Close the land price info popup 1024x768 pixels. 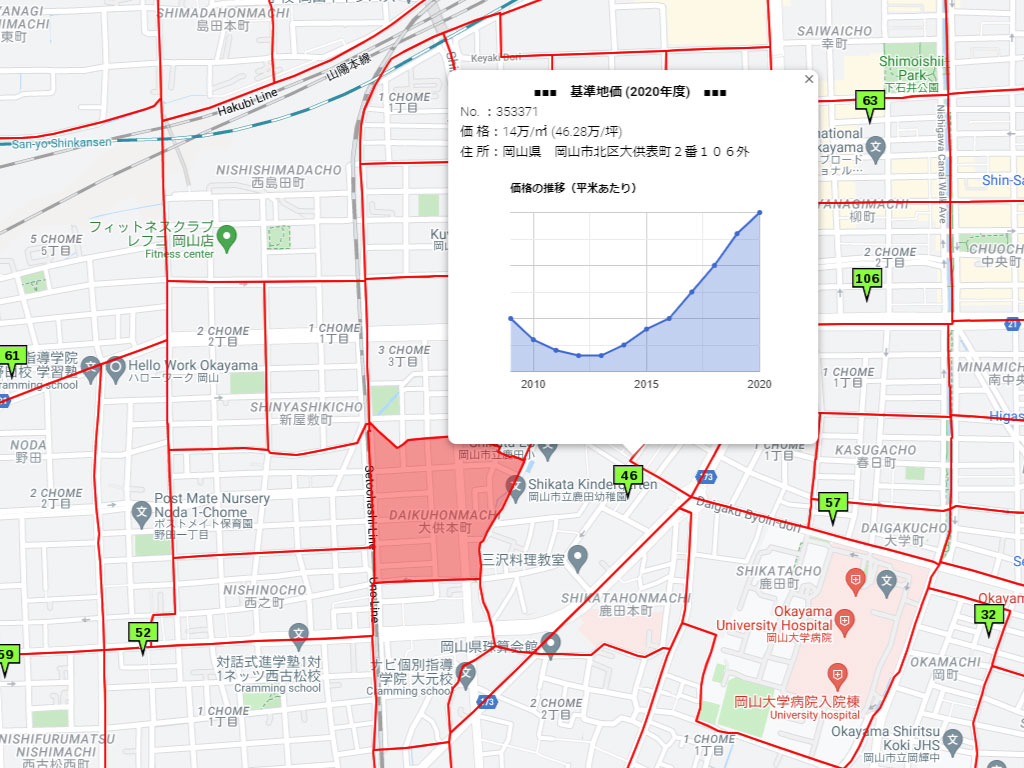tap(809, 80)
